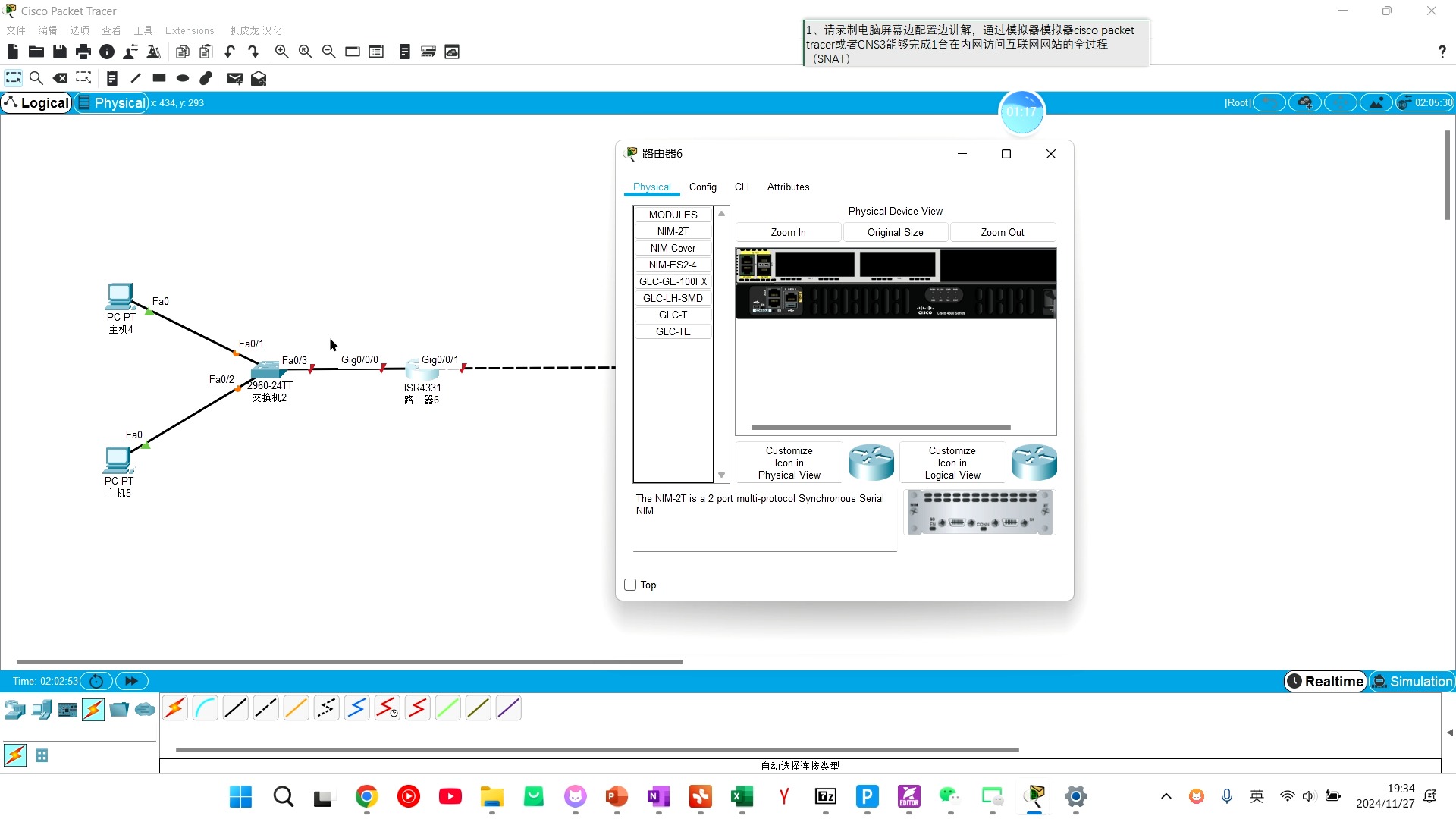The image size is (1456, 819).
Task: Add a complex PDU open envelope
Action: coord(259,78)
